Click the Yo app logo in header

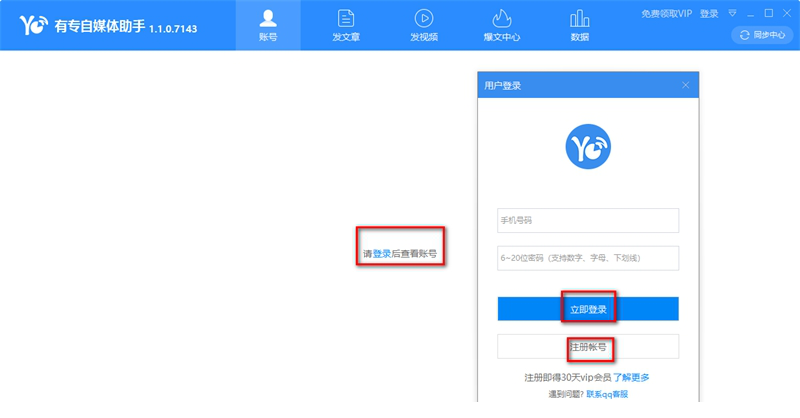click(x=34, y=25)
